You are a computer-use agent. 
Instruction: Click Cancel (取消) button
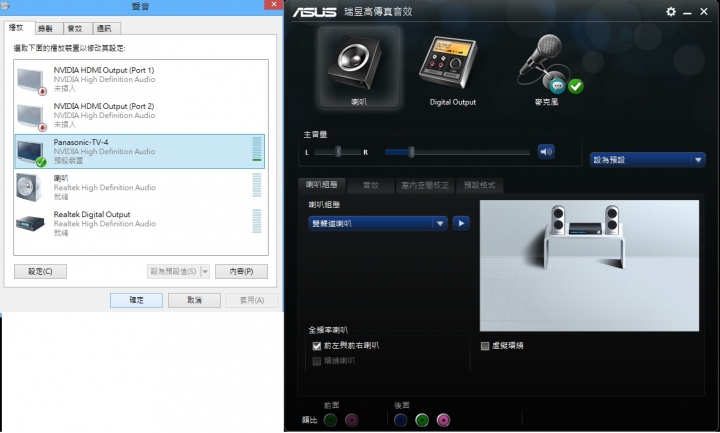(194, 300)
